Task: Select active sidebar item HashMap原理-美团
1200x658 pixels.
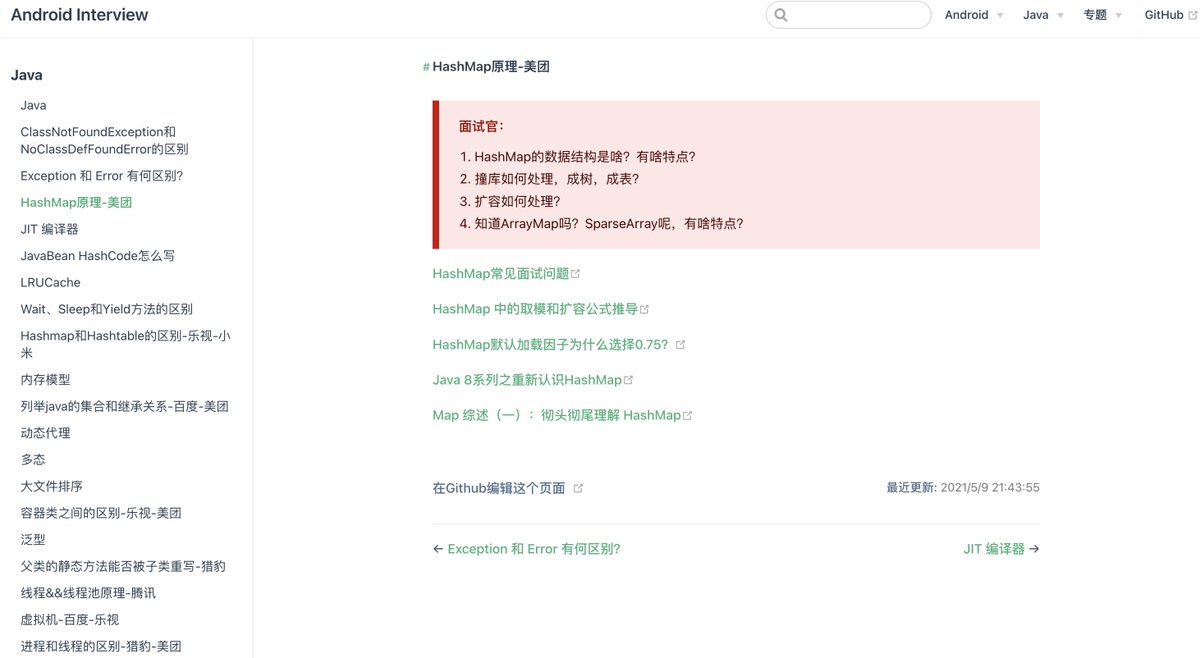Action: (76, 202)
